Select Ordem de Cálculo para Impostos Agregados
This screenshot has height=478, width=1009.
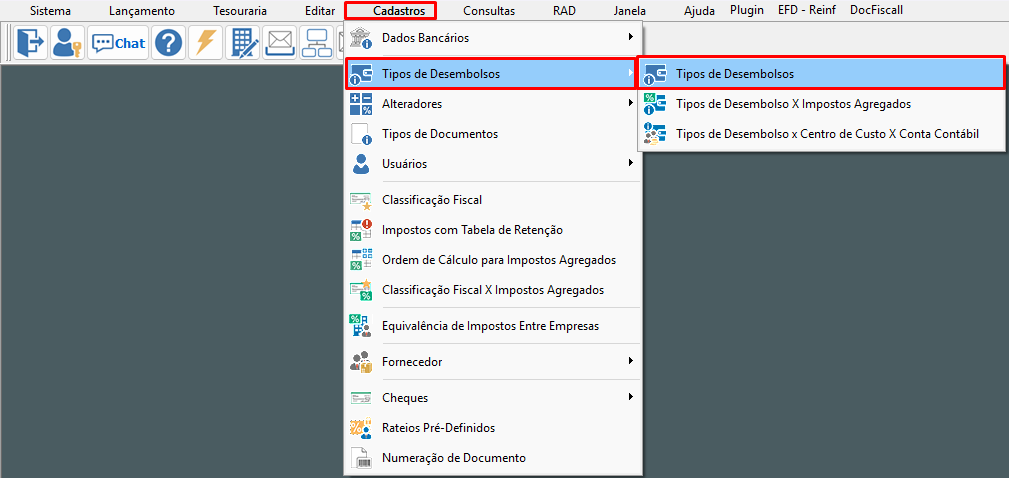click(493, 260)
